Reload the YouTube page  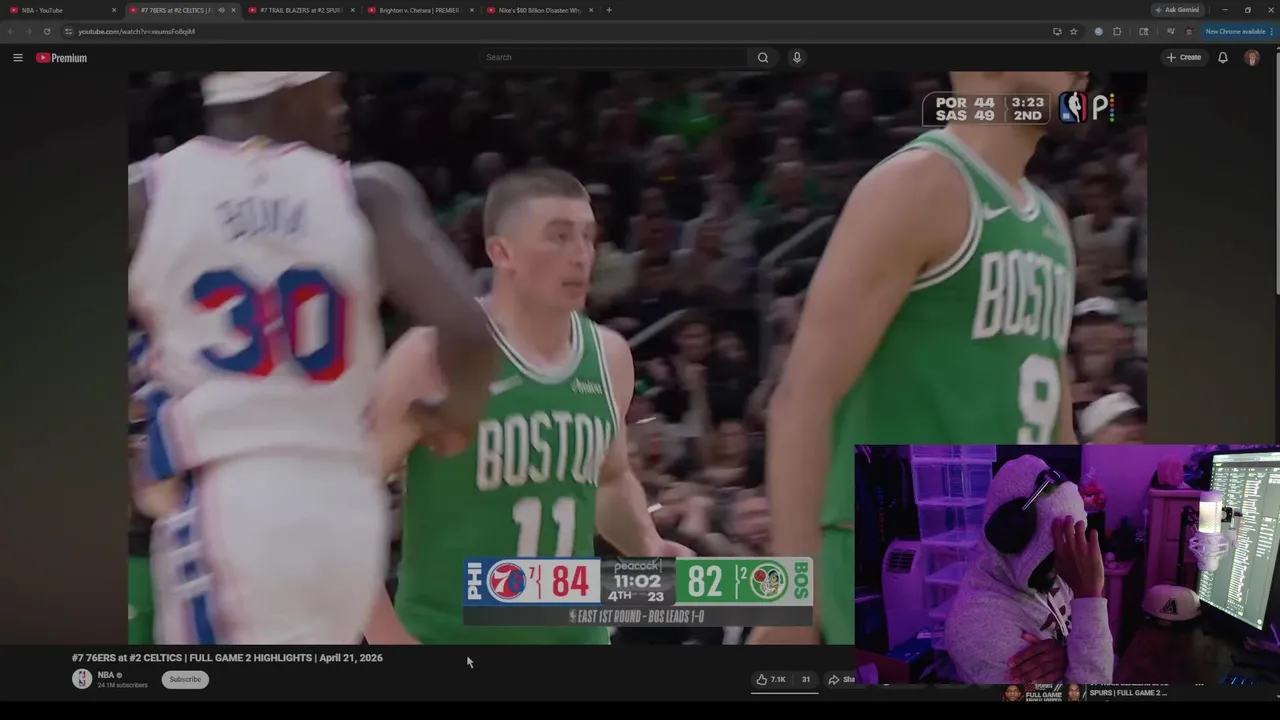47,31
